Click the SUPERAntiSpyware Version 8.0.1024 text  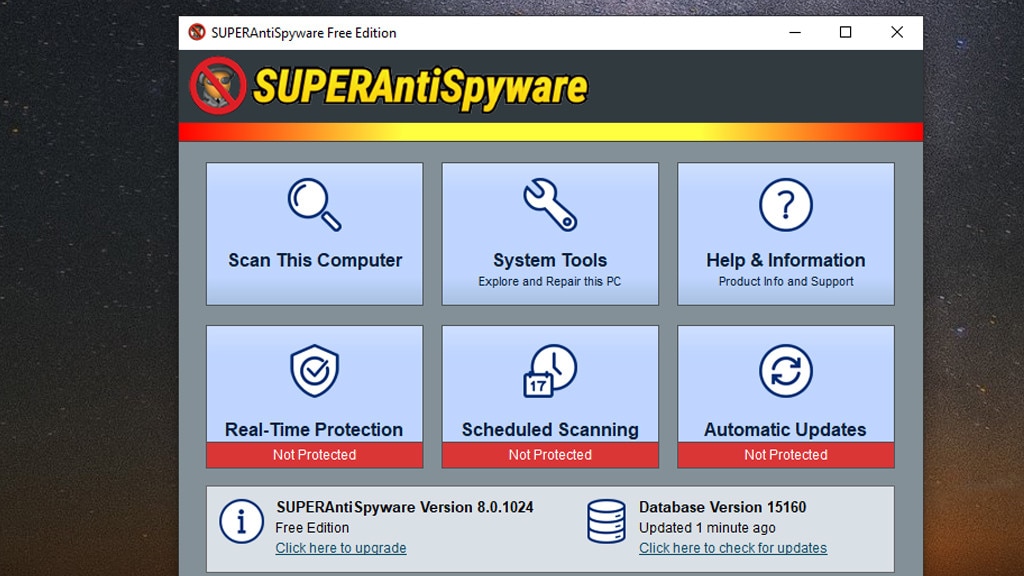click(405, 507)
